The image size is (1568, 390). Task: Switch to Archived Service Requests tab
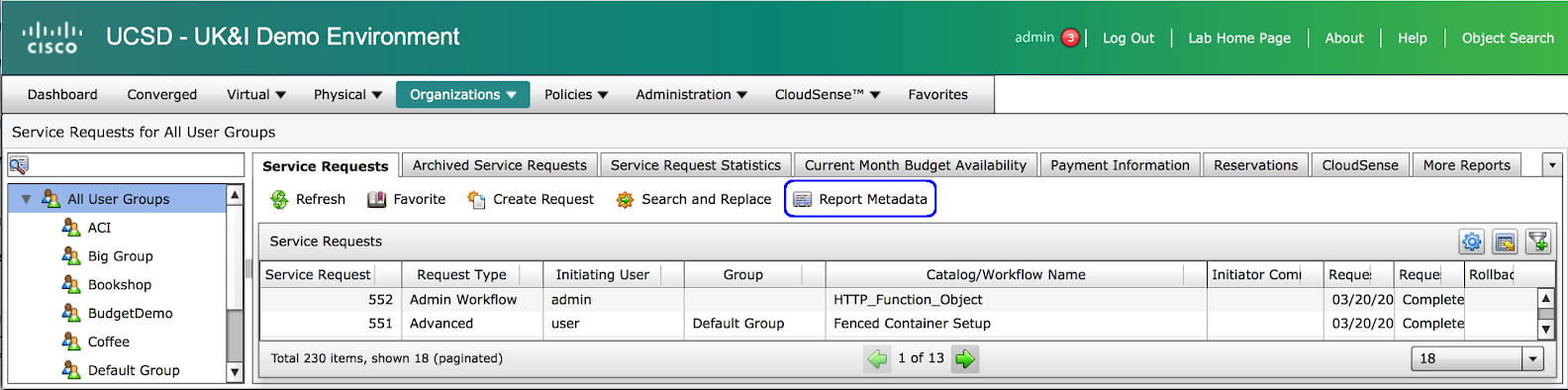(500, 165)
